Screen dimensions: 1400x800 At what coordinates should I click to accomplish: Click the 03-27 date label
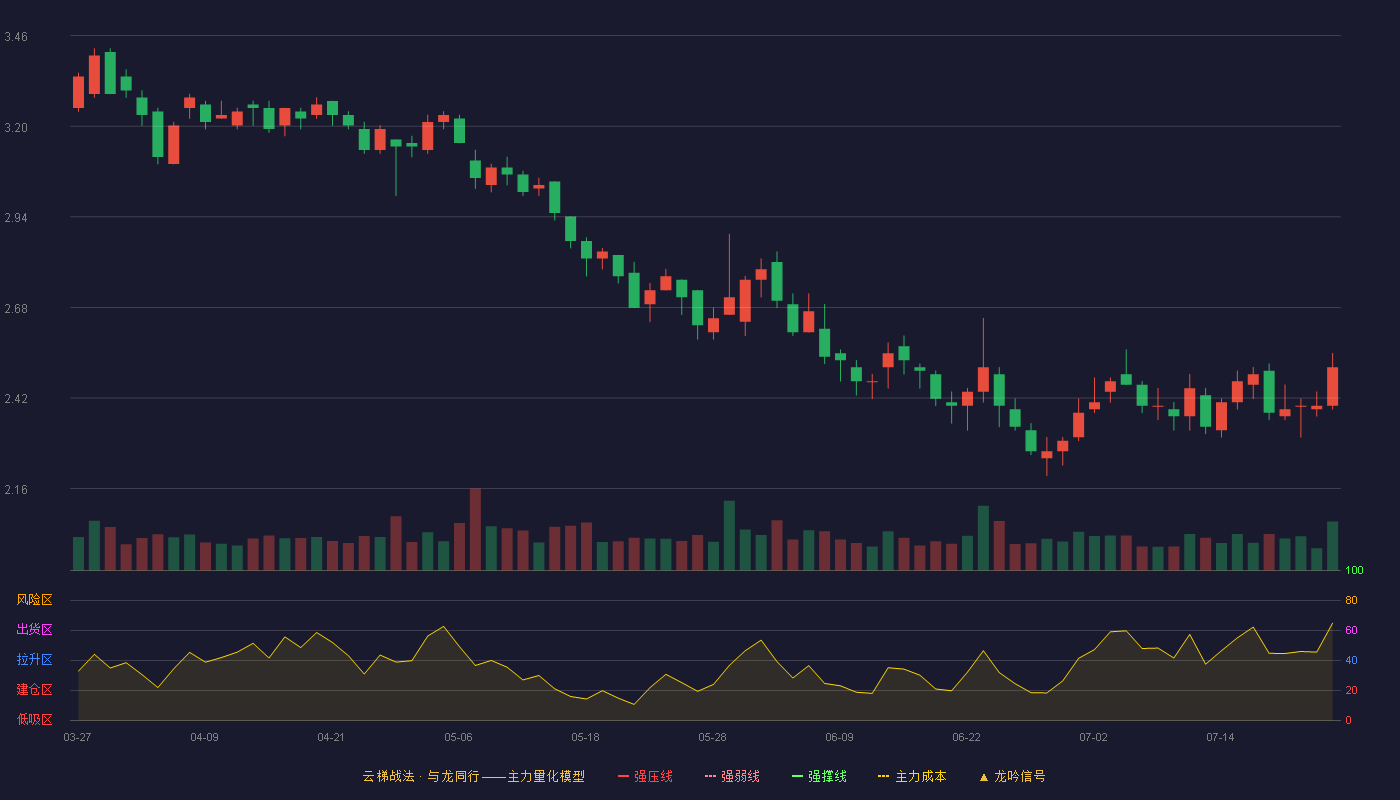(x=77, y=737)
